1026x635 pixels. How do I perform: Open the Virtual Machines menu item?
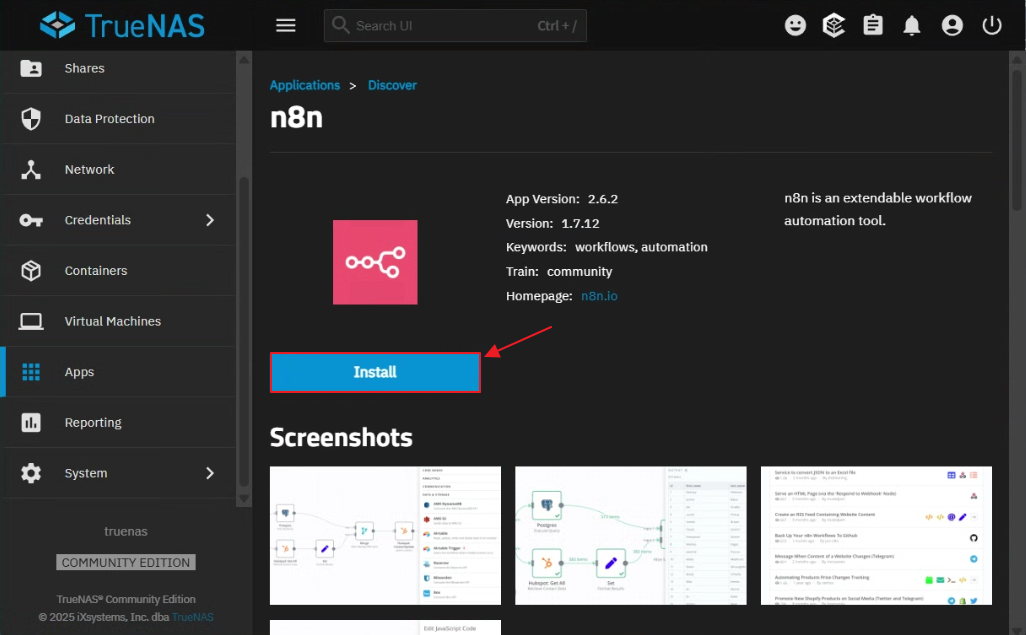pyautogui.click(x=118, y=321)
